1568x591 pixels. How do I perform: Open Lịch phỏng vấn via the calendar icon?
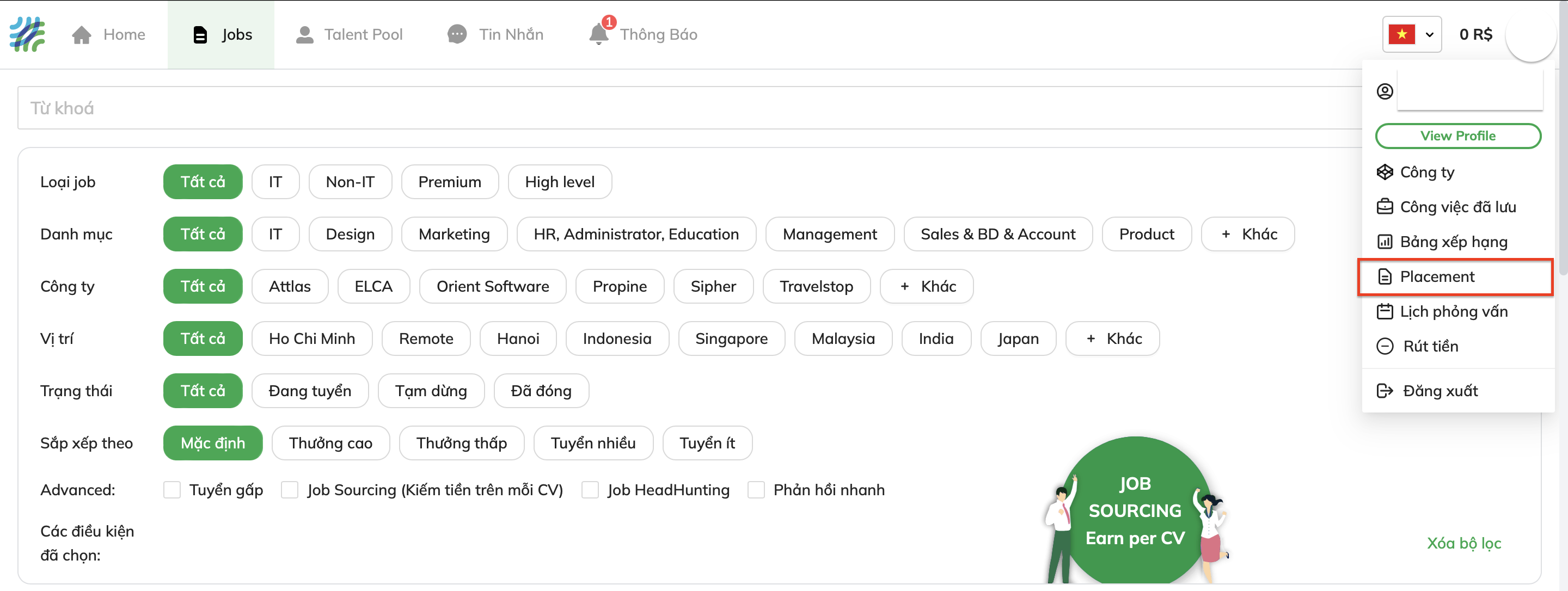pos(1386,311)
